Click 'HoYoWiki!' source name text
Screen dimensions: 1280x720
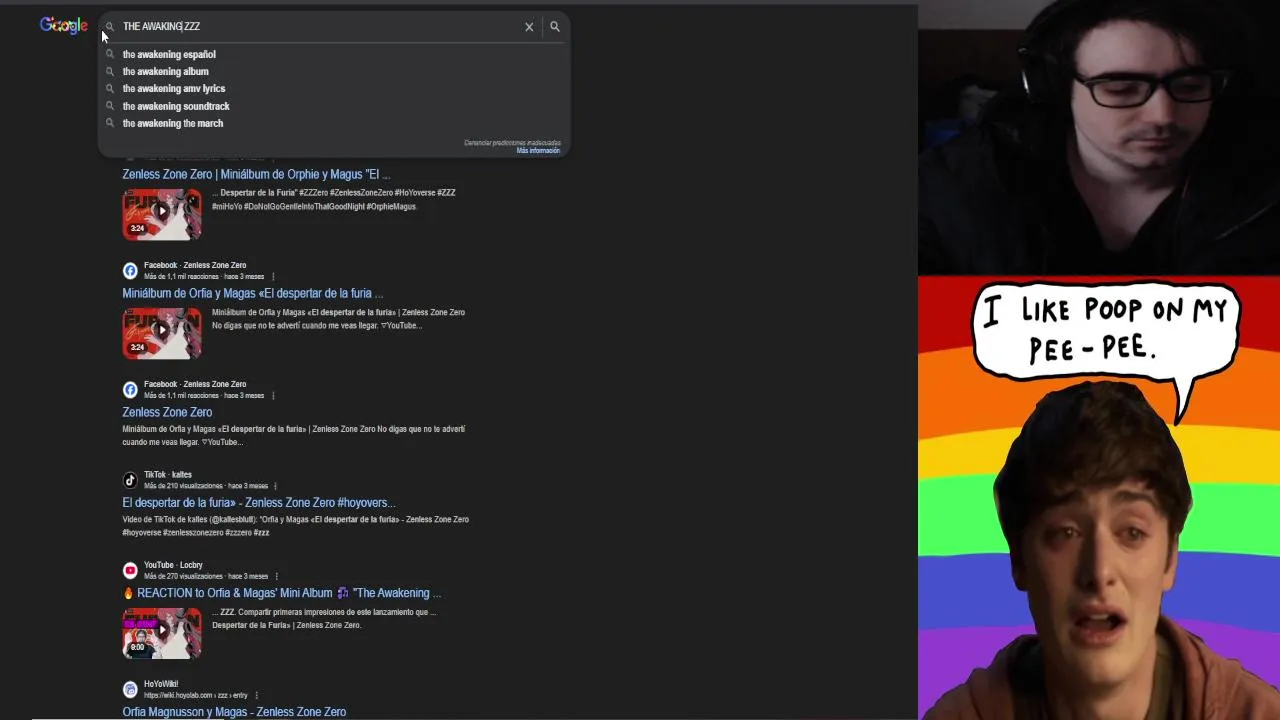(x=161, y=684)
